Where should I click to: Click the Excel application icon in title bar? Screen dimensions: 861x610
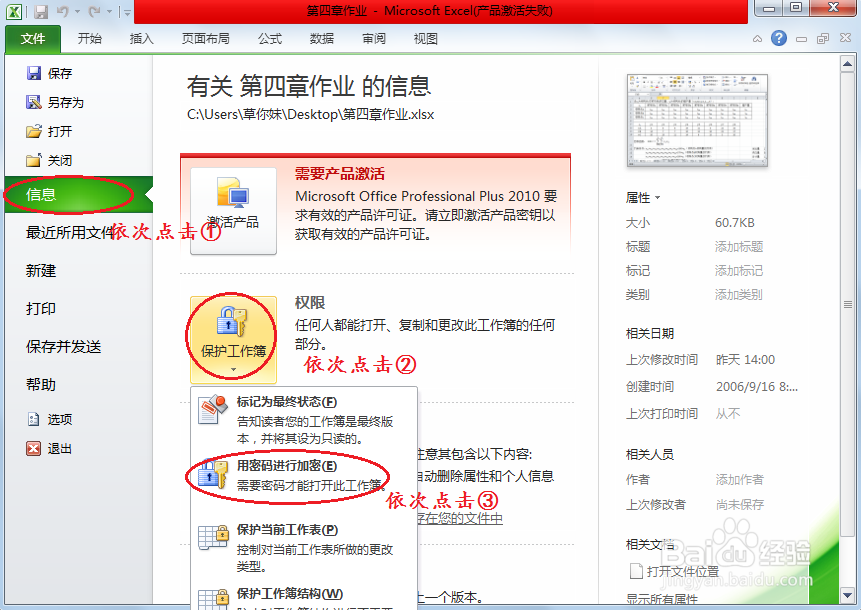[x=14, y=12]
